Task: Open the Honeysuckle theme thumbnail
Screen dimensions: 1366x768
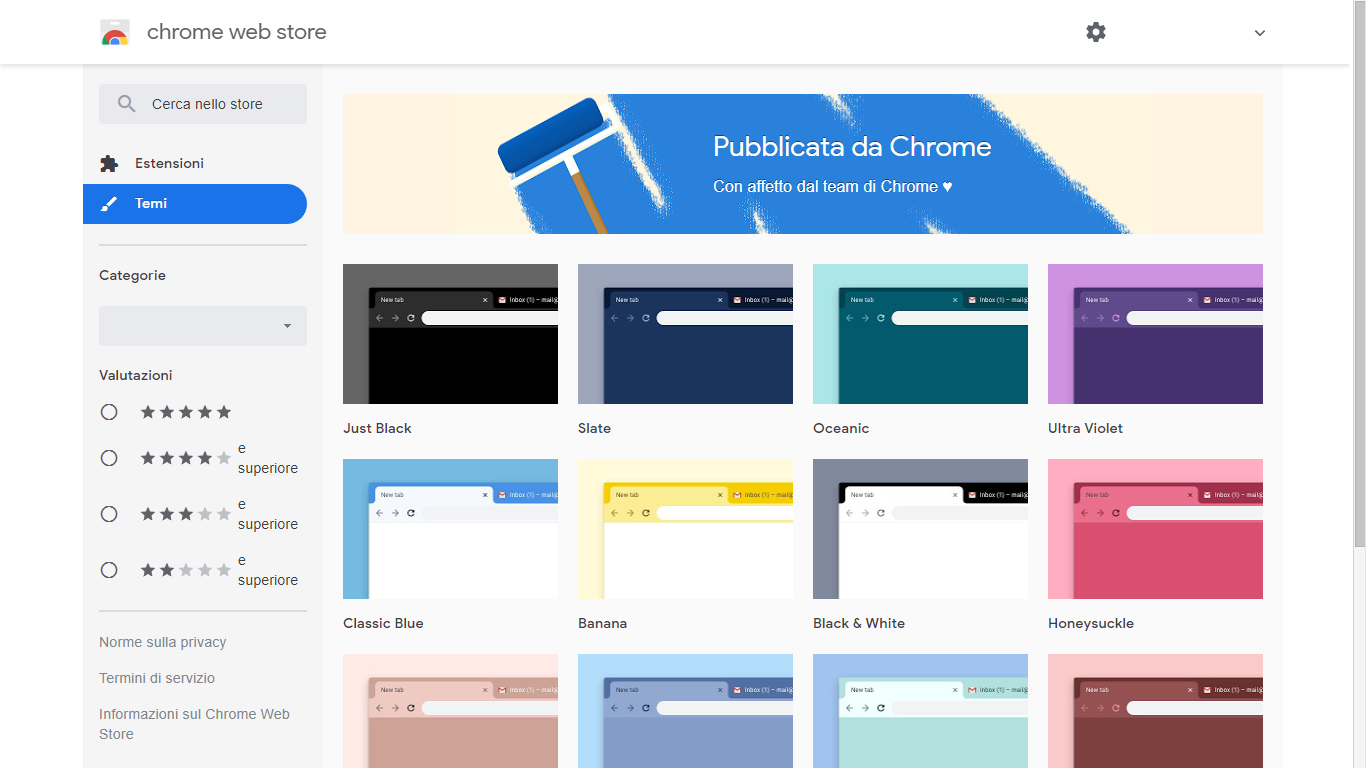Action: (x=1155, y=529)
